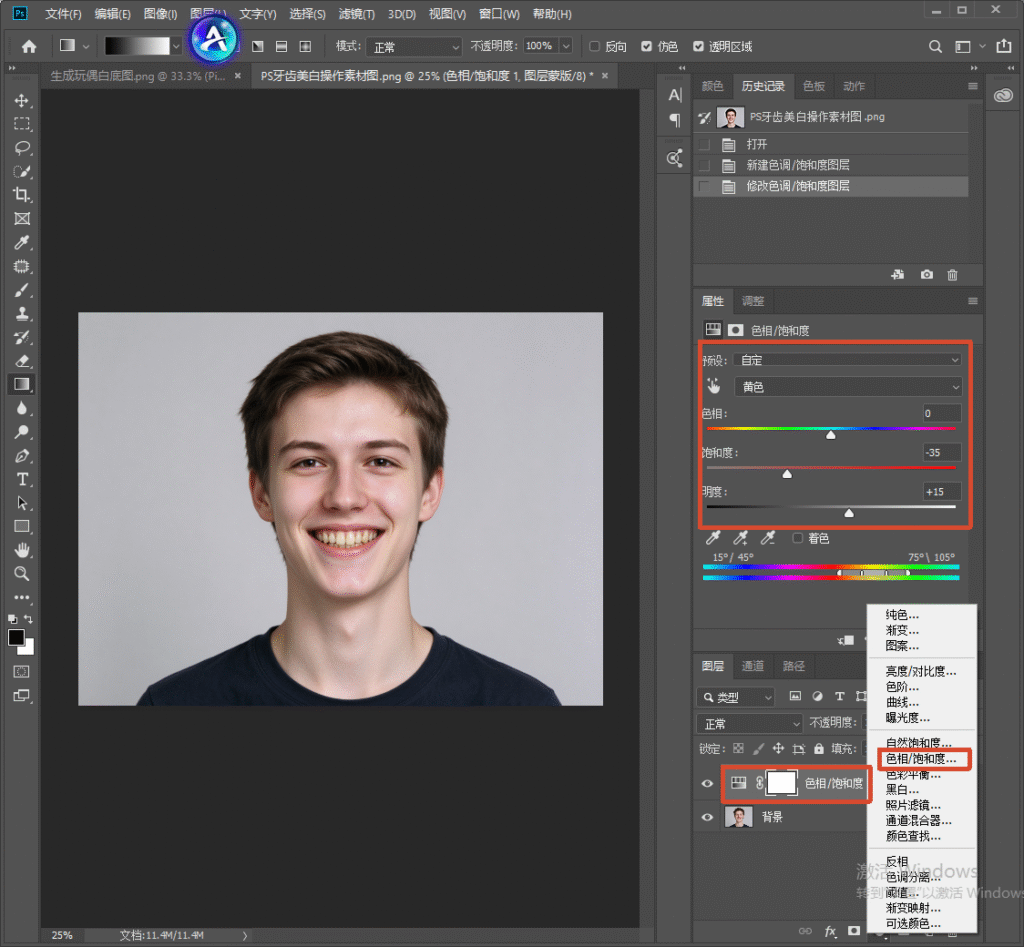The height and width of the screenshot is (947, 1024).
Task: Select the Eyedropper tool
Action: point(22,243)
